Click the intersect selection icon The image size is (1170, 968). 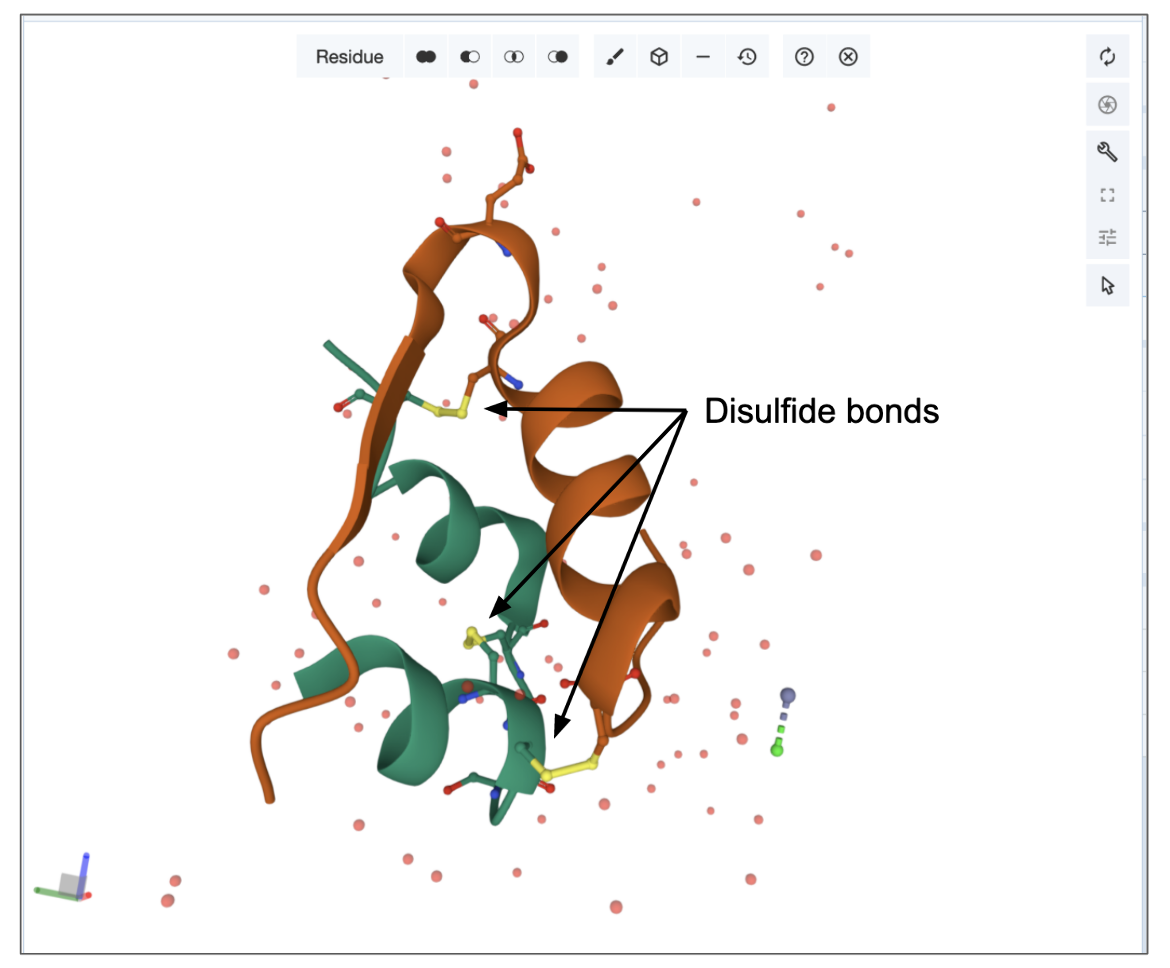(514, 57)
